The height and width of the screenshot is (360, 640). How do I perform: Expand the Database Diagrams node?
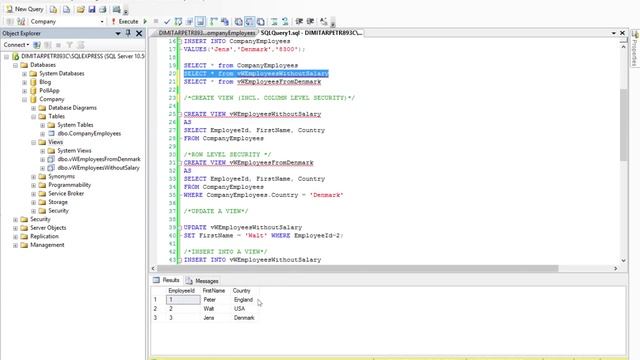[33, 108]
